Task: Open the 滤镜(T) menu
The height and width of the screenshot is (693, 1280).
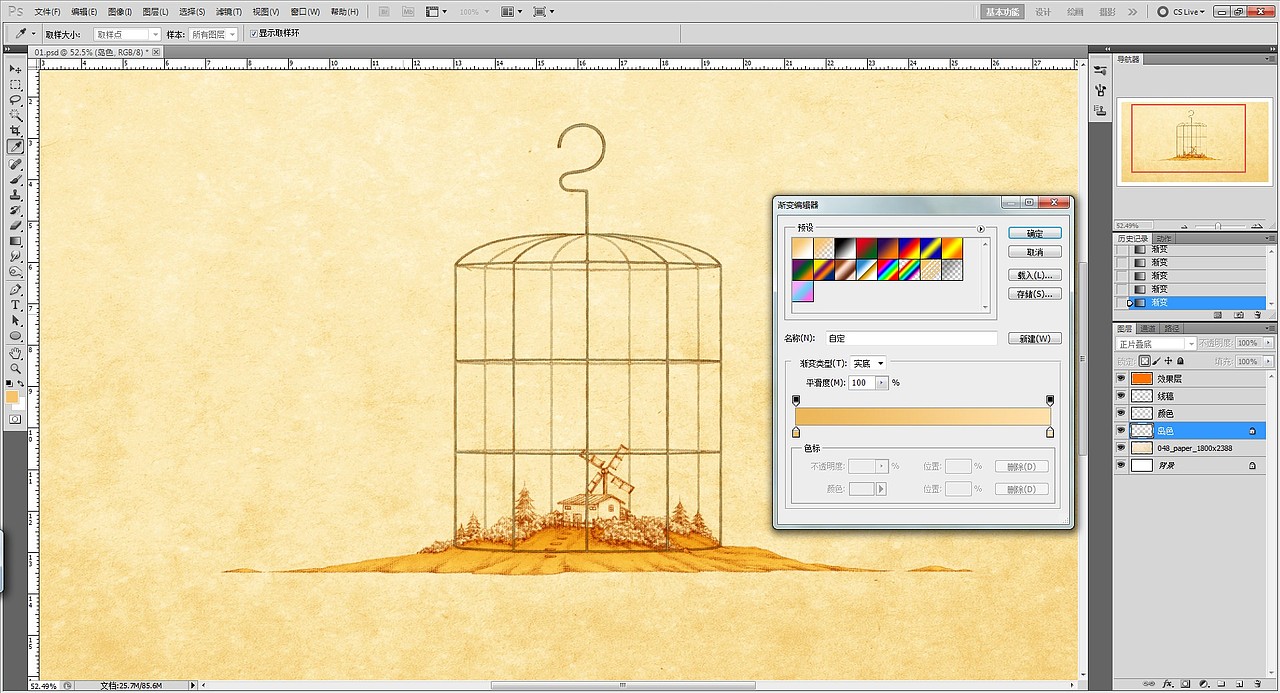Action: point(229,12)
